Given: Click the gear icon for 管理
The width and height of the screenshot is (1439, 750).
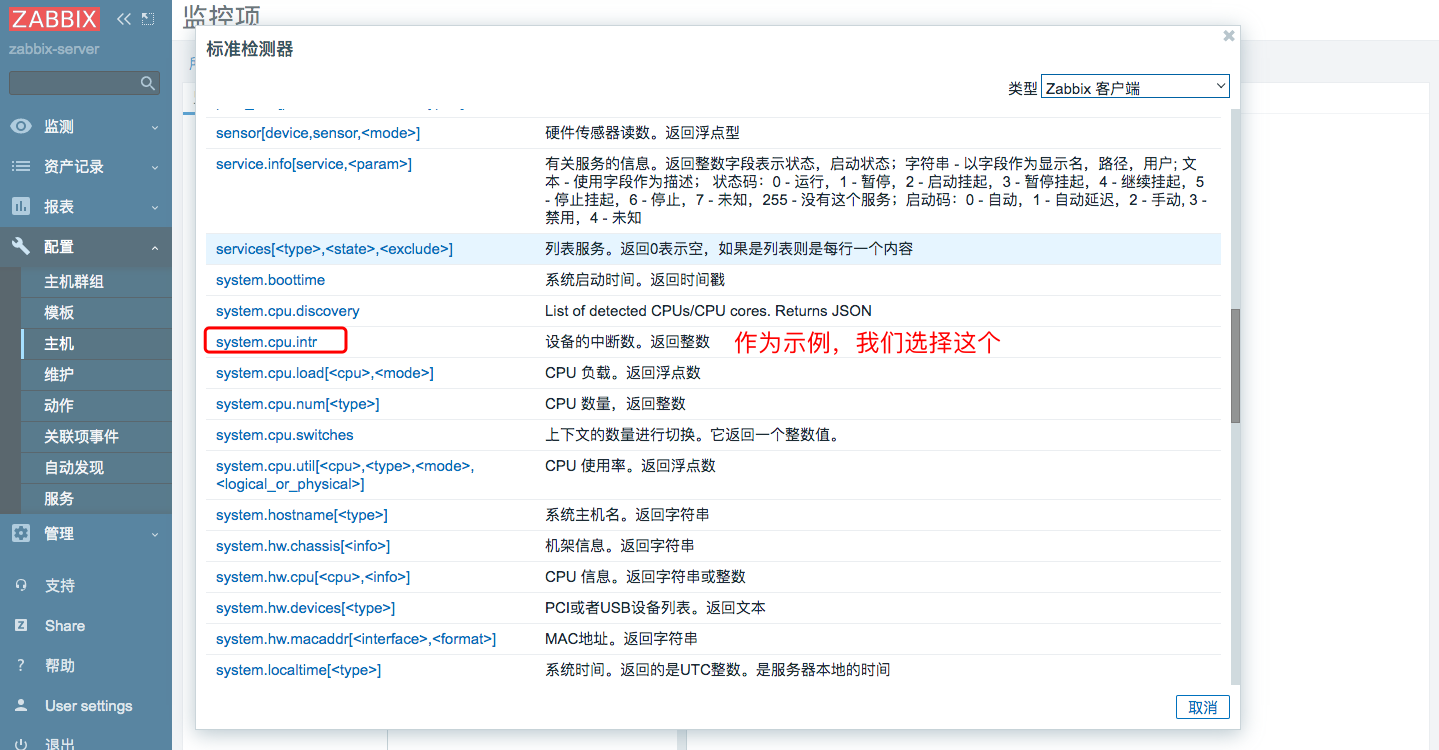Looking at the screenshot, I should click(x=21, y=533).
